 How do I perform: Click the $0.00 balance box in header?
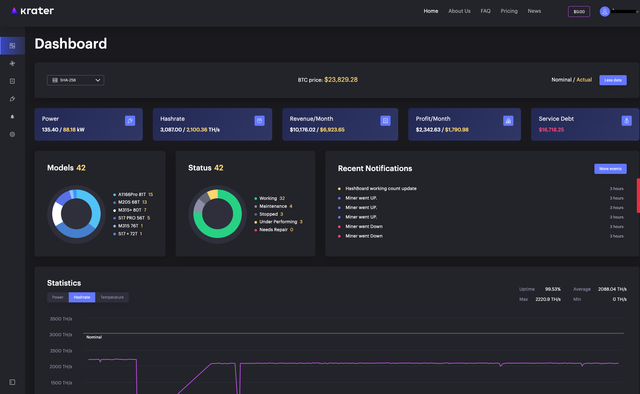tap(579, 11)
